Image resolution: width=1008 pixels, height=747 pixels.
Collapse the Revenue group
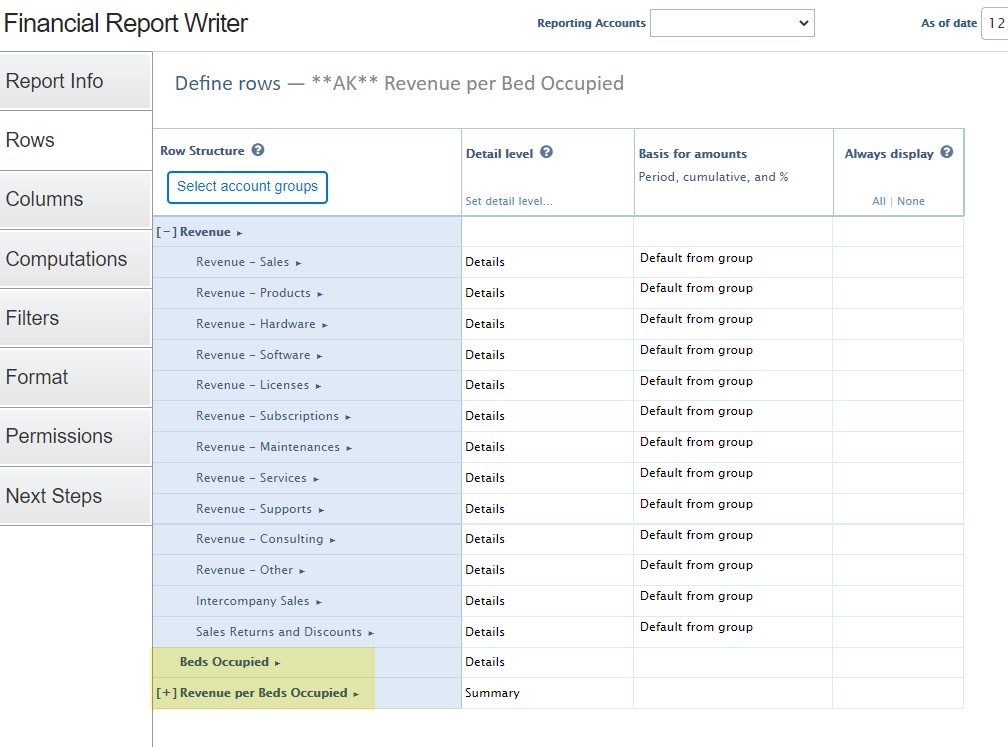click(x=166, y=232)
